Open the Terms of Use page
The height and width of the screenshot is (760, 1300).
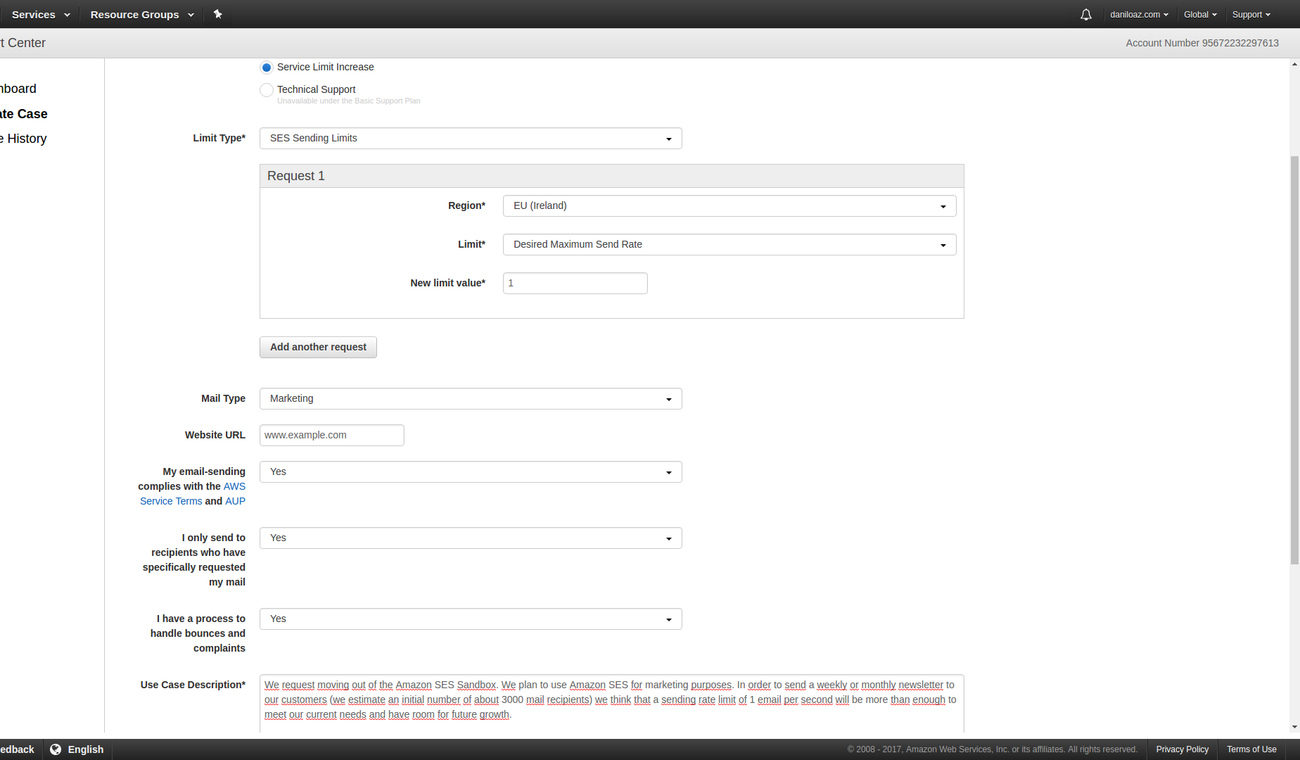click(x=1251, y=749)
